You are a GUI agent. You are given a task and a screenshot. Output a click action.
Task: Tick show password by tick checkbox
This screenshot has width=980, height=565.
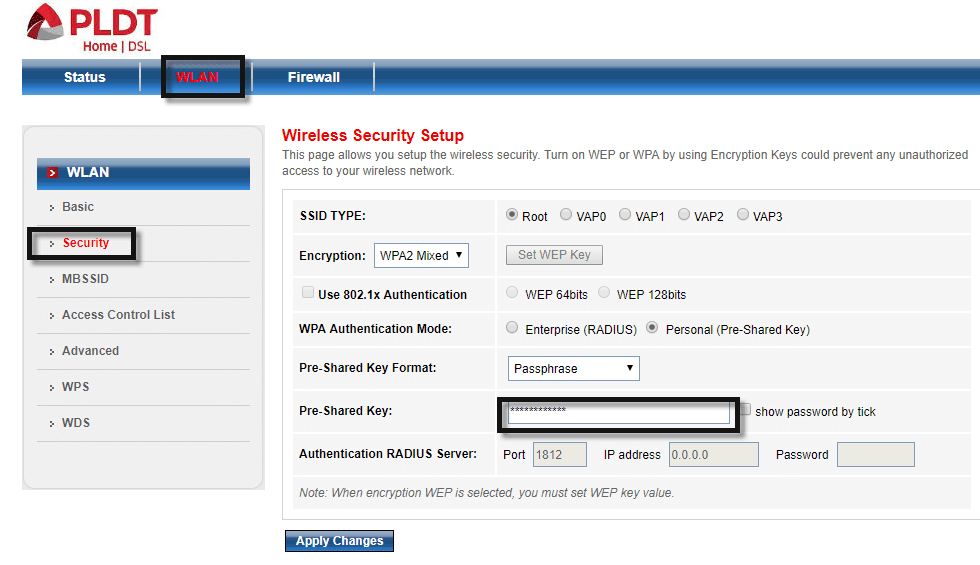point(745,409)
